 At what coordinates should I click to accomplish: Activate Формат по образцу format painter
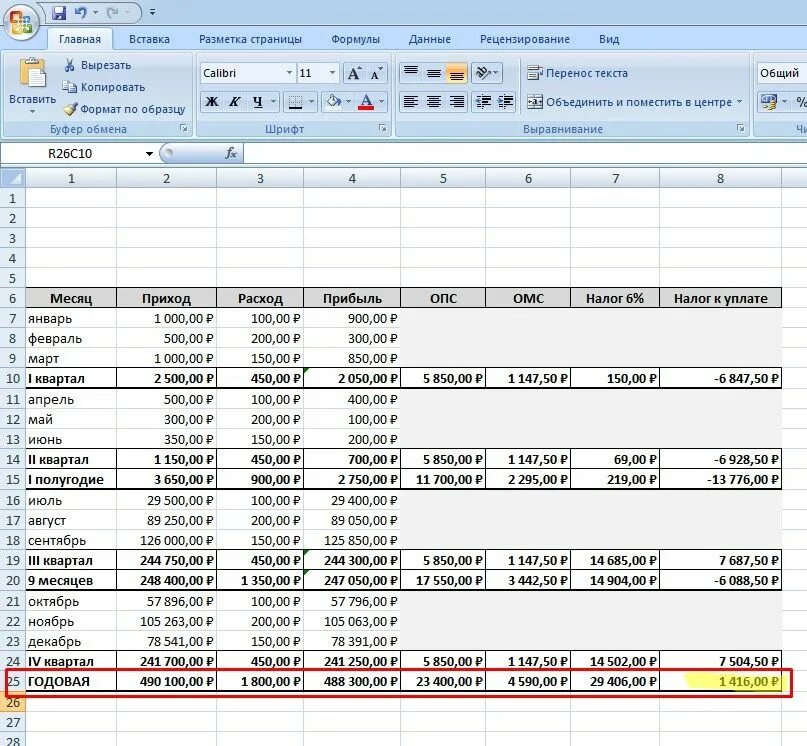124,109
